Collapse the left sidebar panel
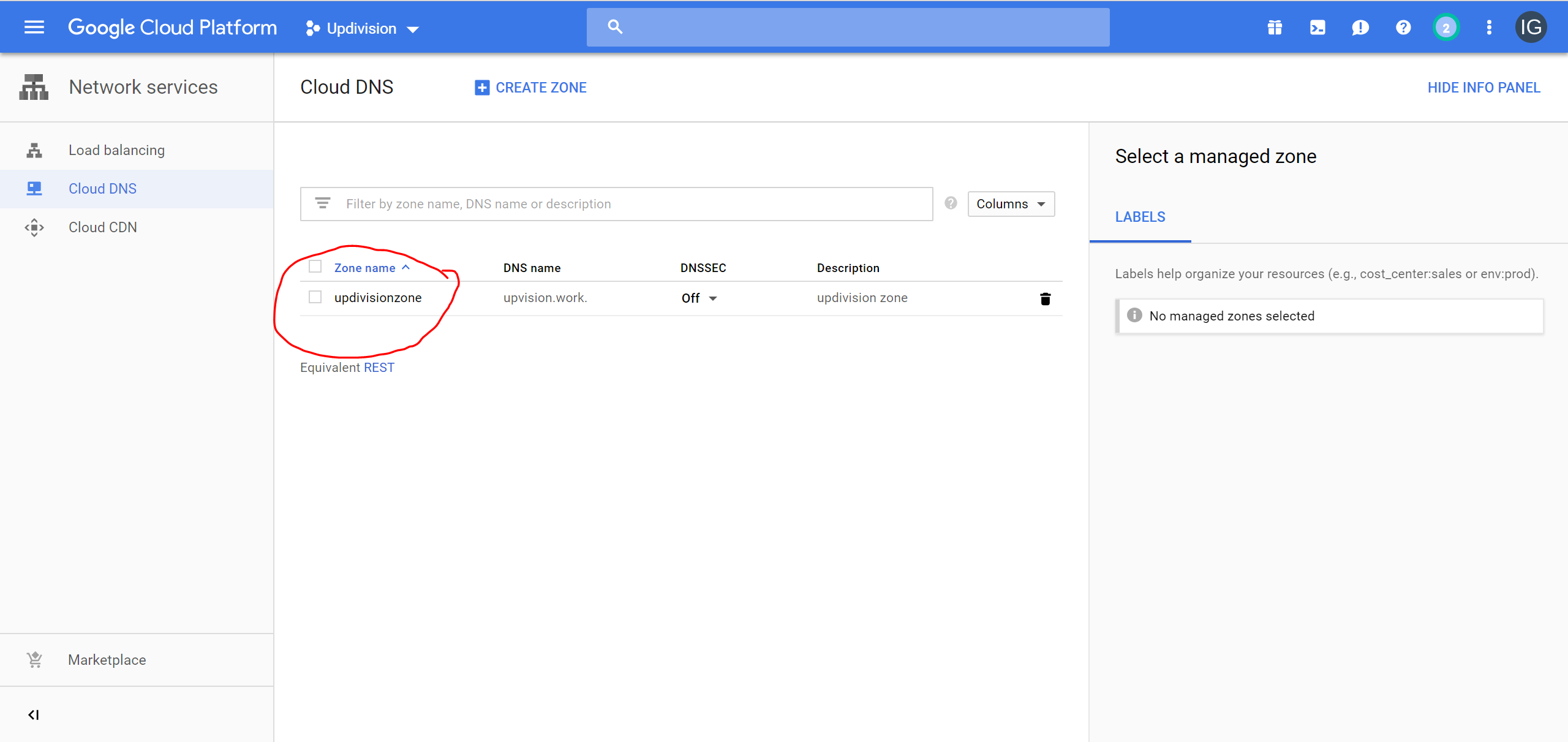Viewport: 1568px width, 742px height. (x=34, y=715)
